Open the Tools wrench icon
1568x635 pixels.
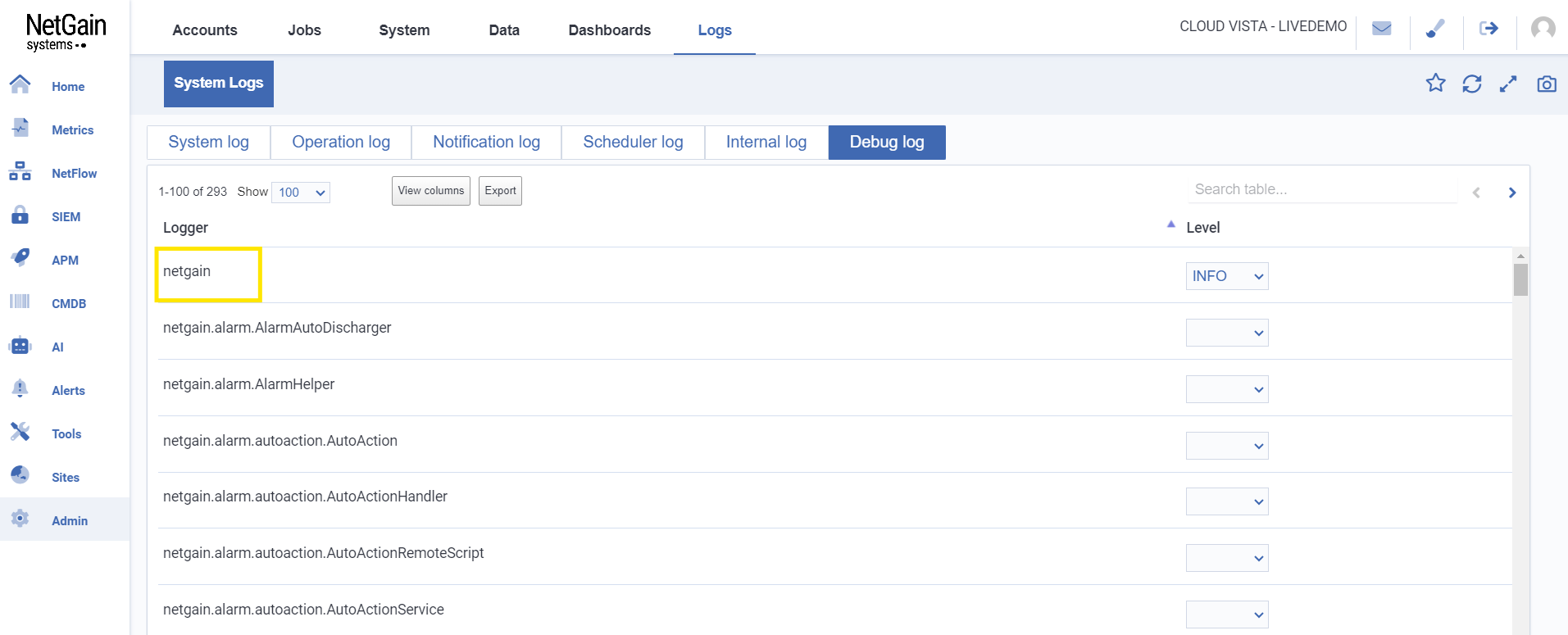point(20,432)
